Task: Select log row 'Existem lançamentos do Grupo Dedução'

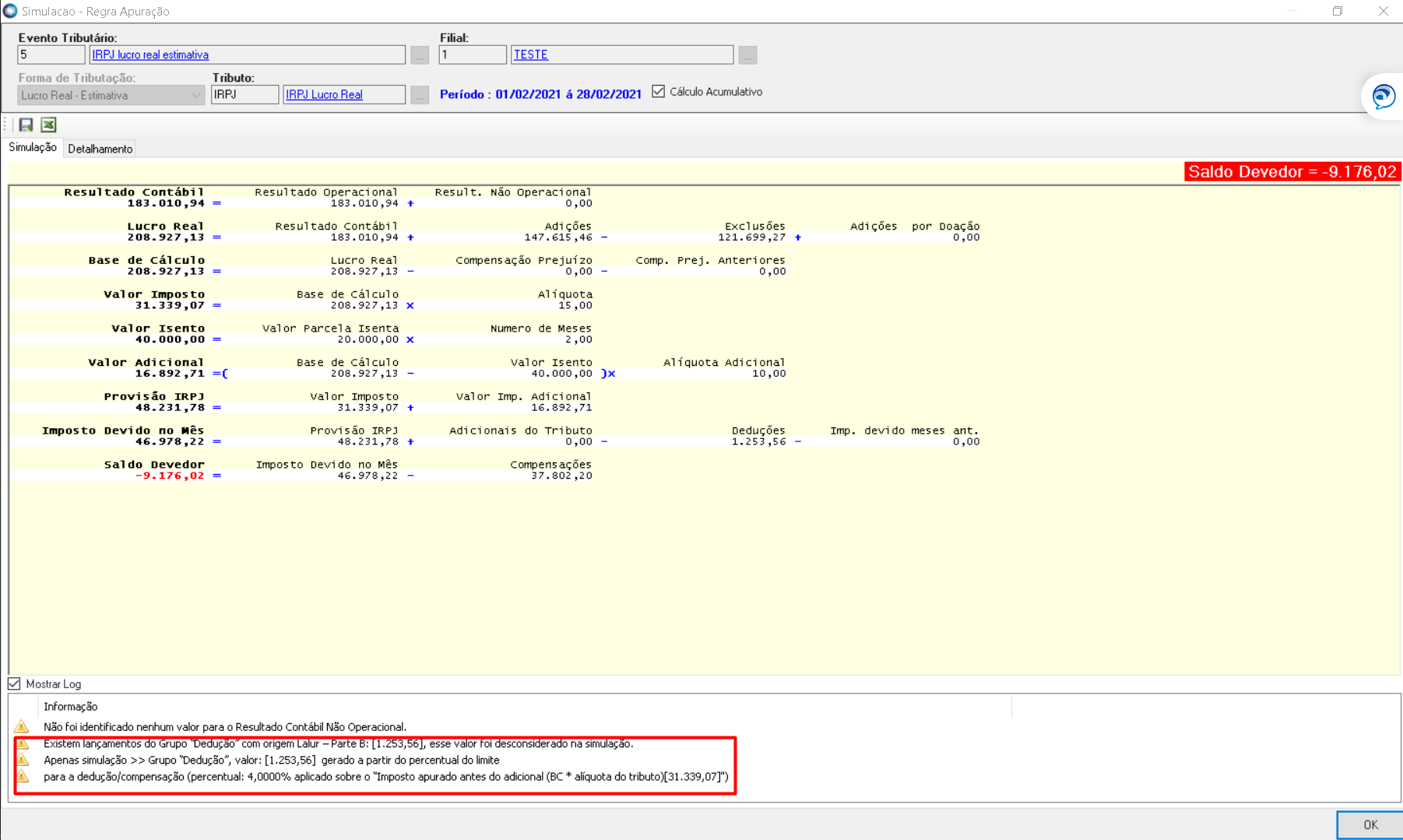Action: click(339, 743)
